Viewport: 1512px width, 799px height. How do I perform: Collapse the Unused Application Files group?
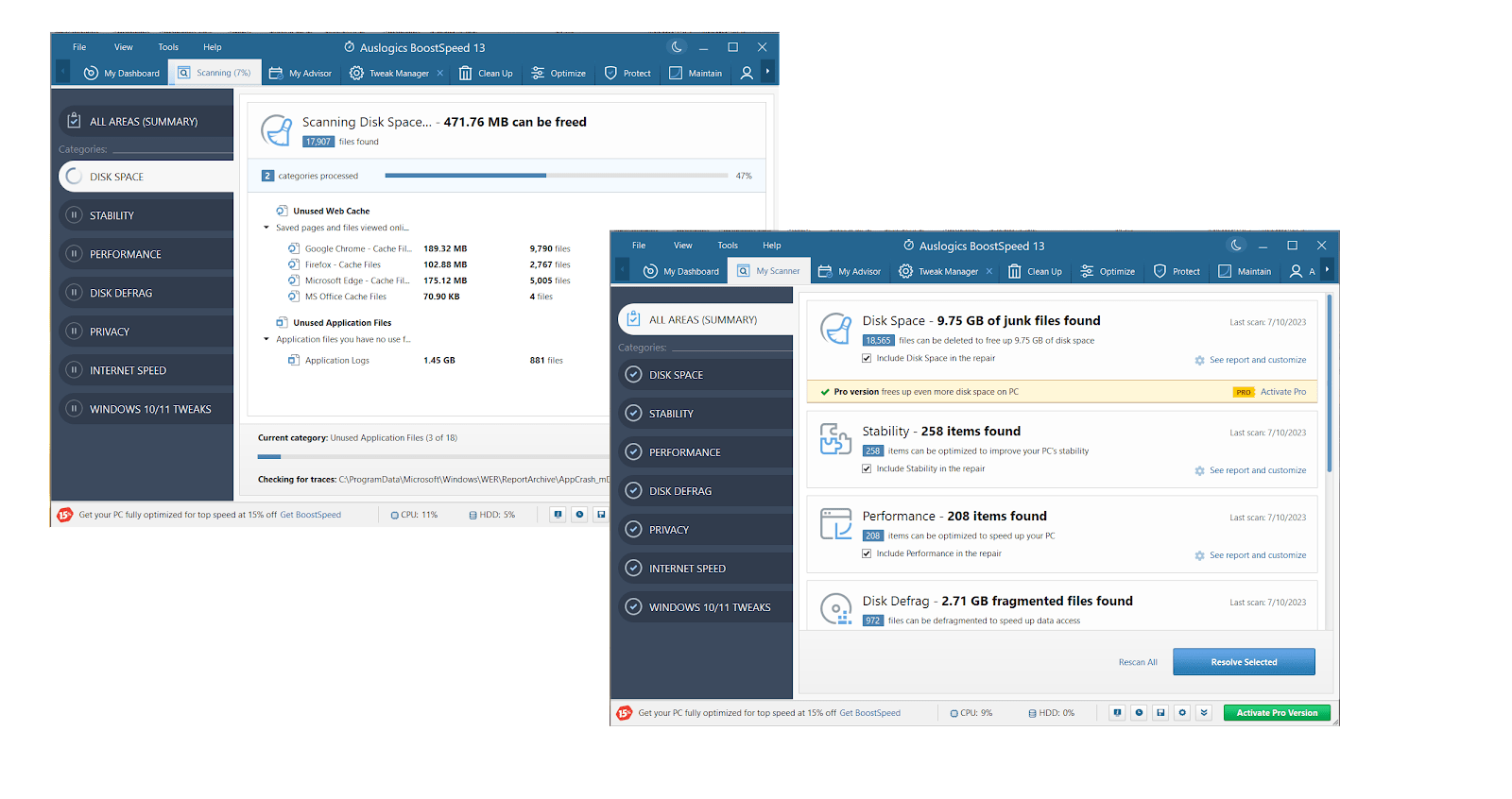coord(266,339)
